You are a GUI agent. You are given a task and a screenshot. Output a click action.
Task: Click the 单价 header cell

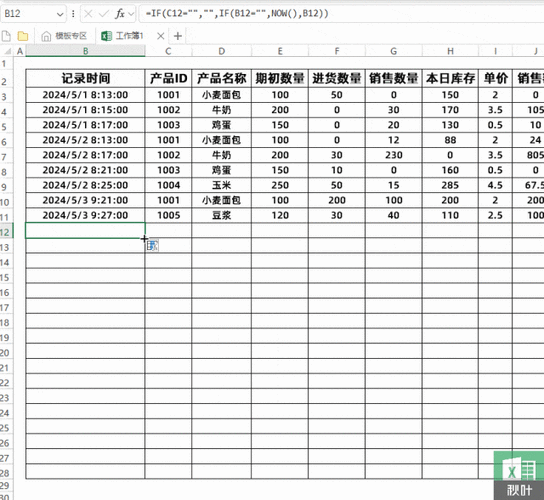click(x=495, y=78)
